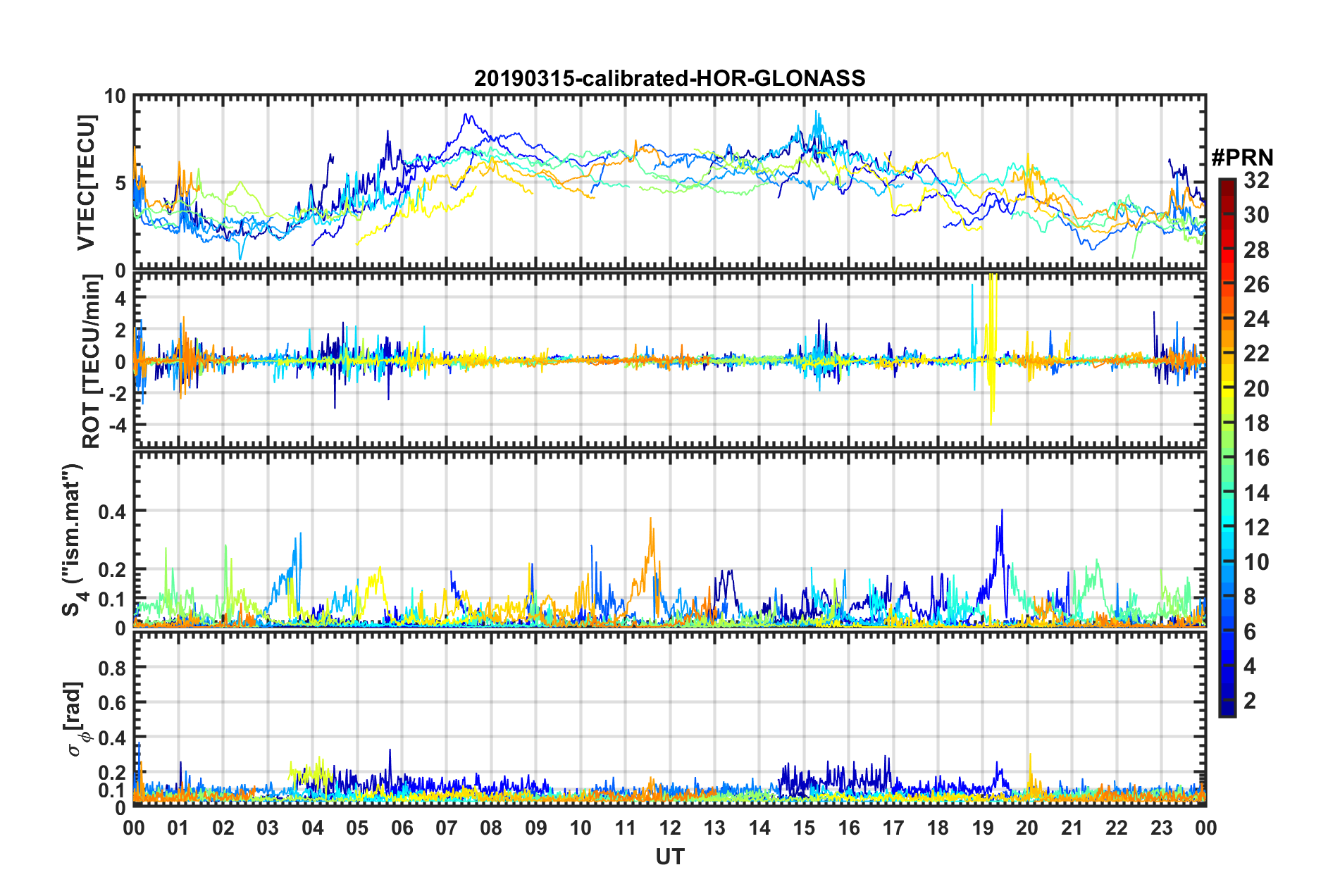
Task: Click VTEC y-axis tick label 10
Action: click(114, 96)
